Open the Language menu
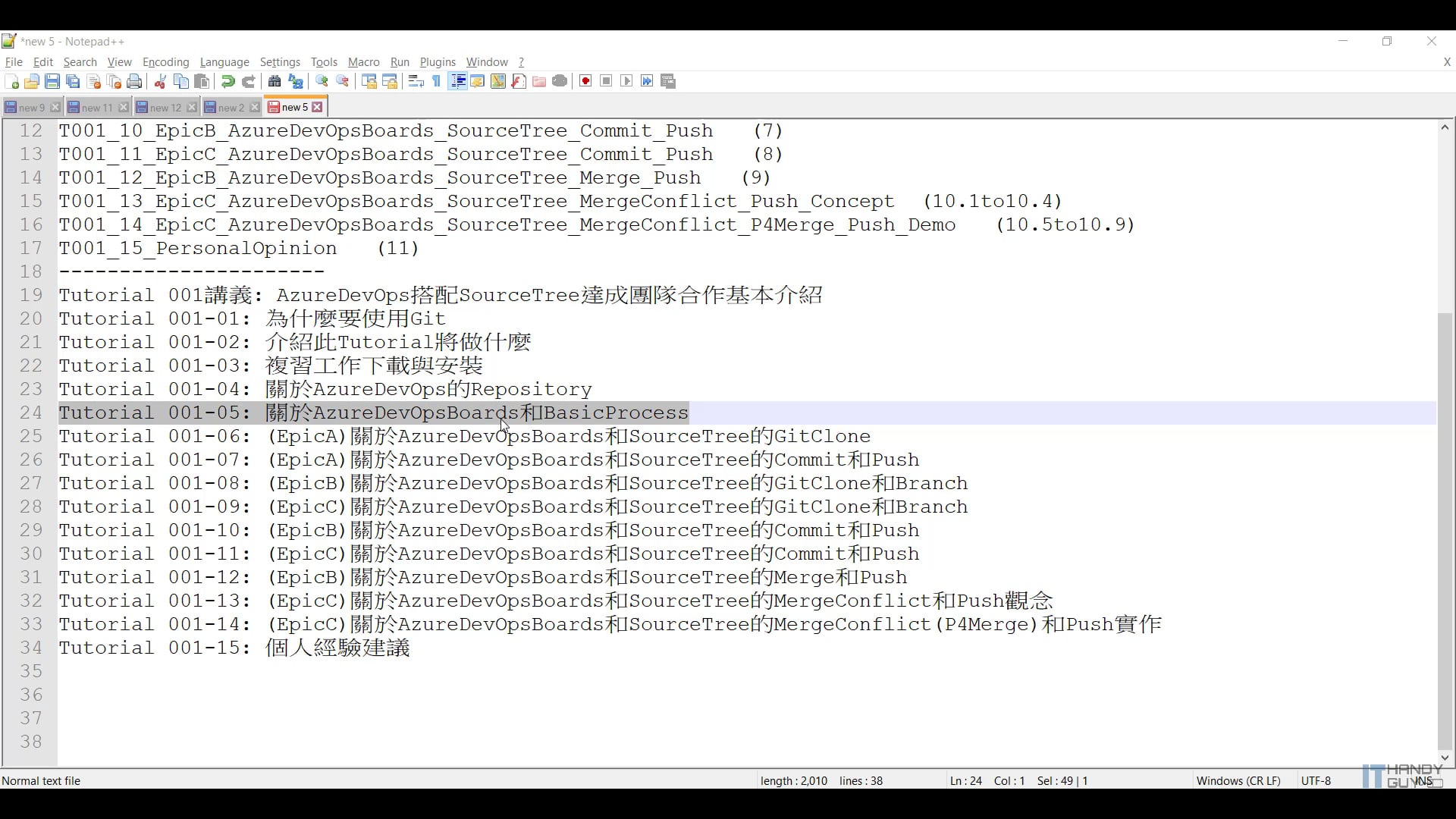 pos(224,62)
